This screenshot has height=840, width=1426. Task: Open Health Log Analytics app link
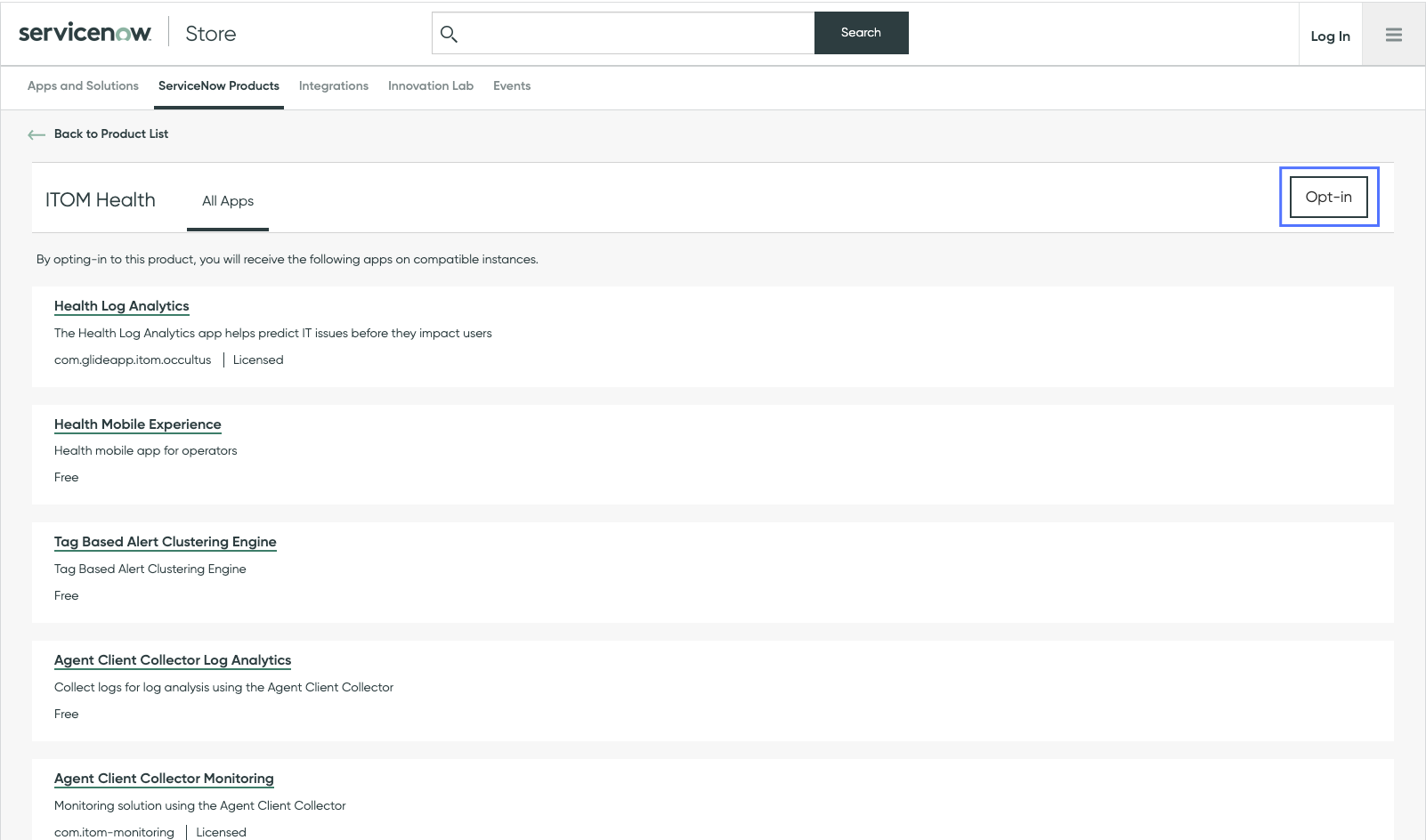(x=122, y=306)
